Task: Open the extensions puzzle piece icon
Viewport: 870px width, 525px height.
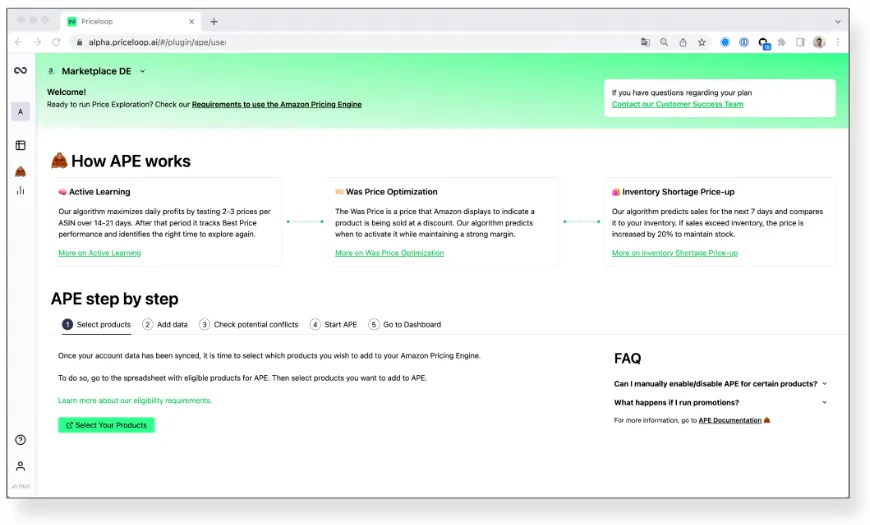Action: pyautogui.click(x=781, y=42)
